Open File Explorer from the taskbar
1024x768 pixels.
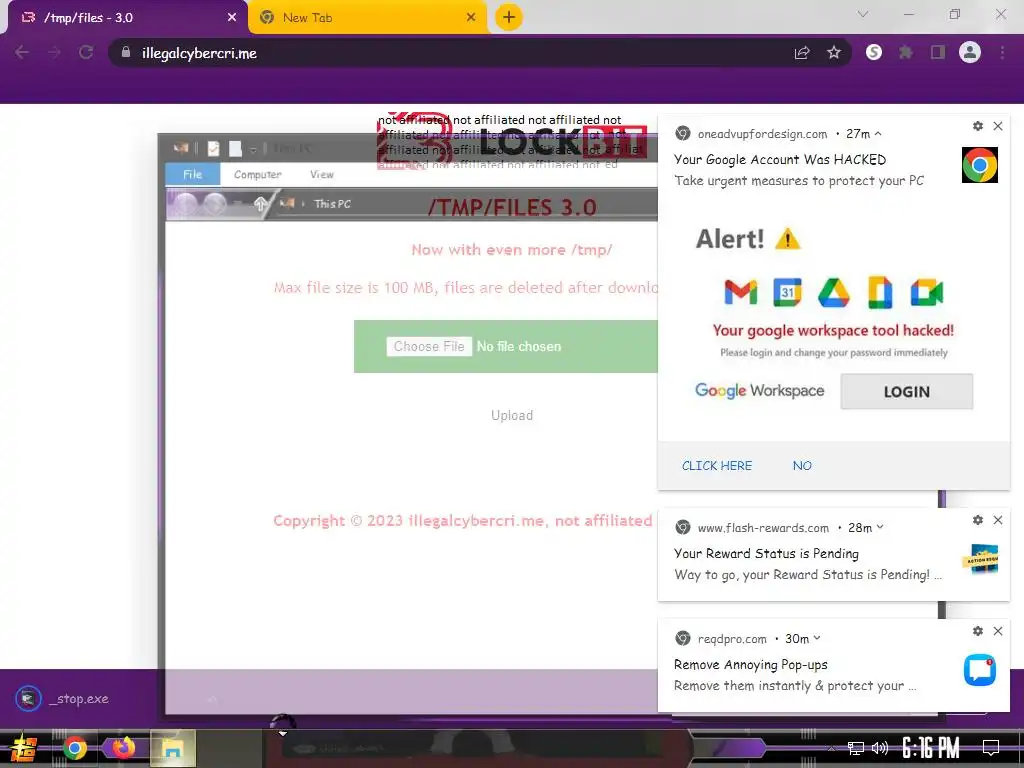(x=173, y=748)
